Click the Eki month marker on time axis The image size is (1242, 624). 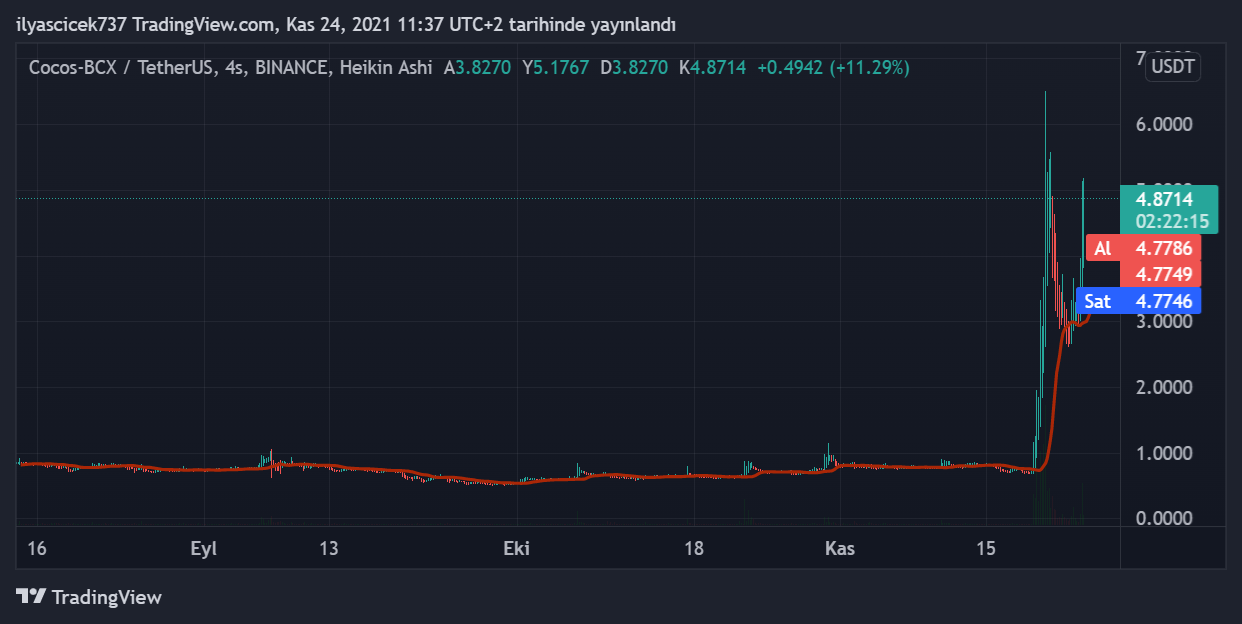[516, 548]
